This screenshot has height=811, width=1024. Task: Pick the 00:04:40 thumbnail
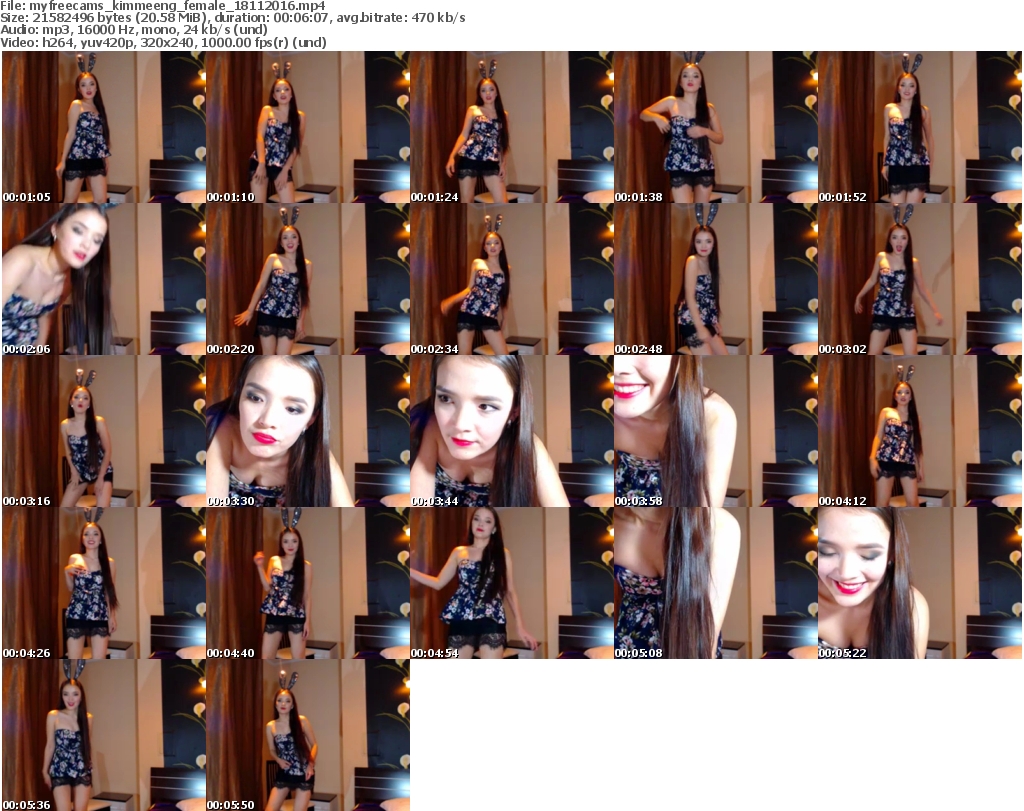click(x=307, y=583)
